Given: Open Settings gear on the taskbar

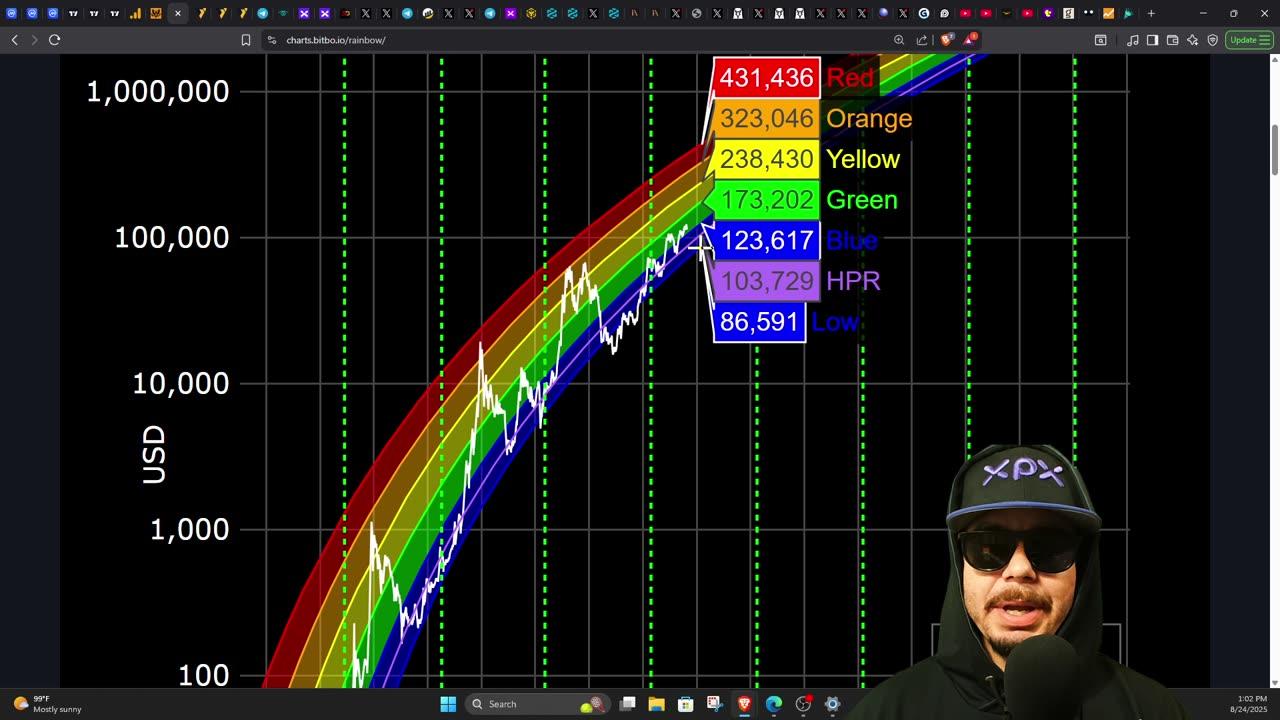Looking at the screenshot, I should (832, 704).
